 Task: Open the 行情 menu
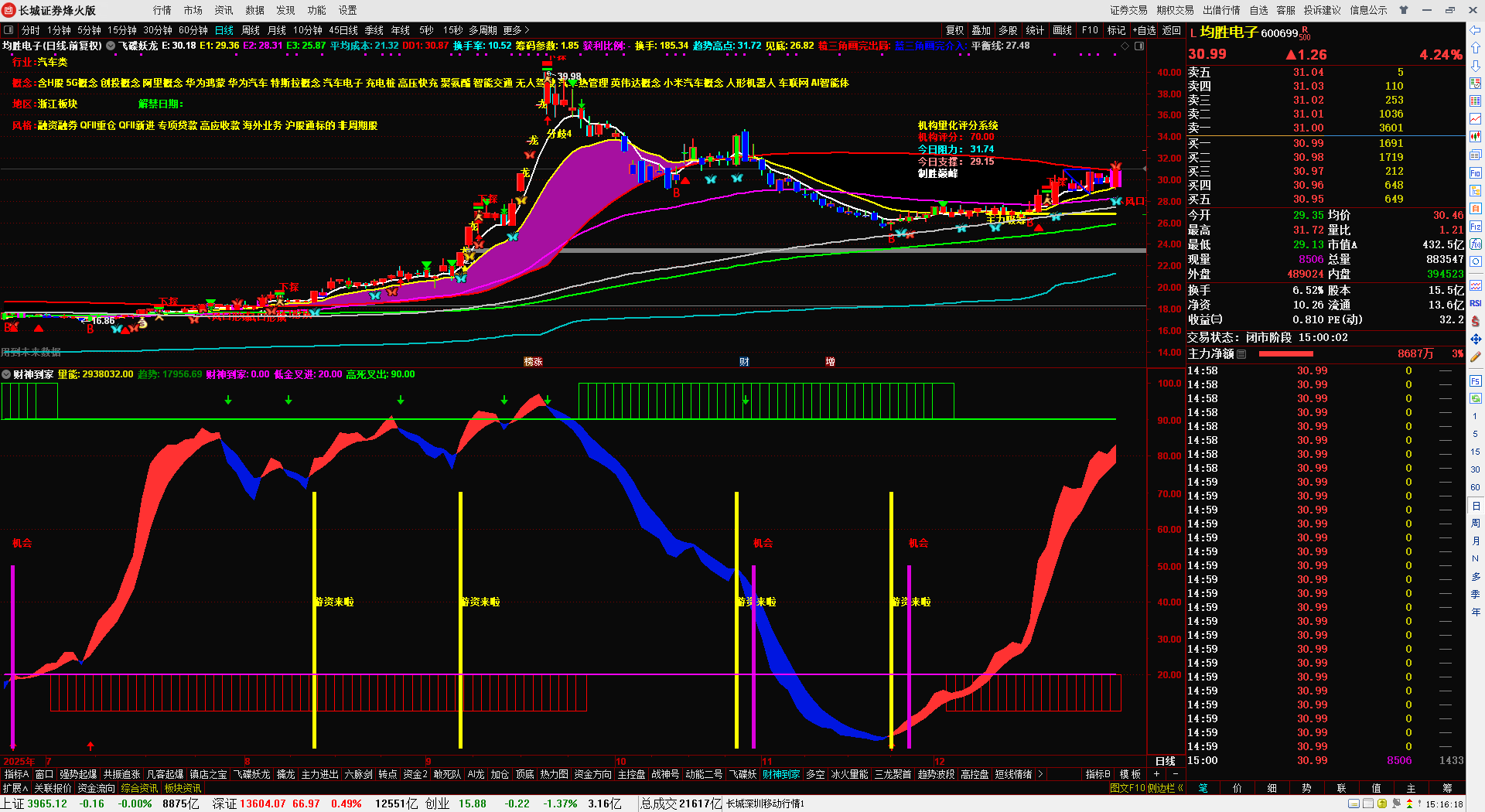tap(162, 10)
